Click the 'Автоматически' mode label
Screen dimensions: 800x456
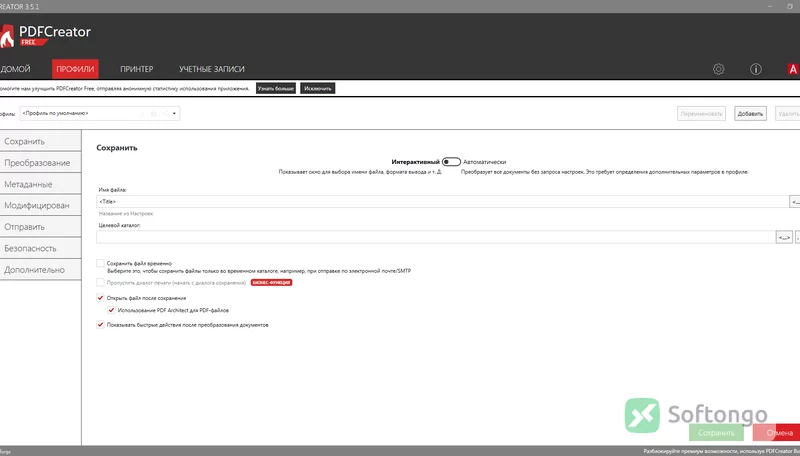click(x=485, y=162)
